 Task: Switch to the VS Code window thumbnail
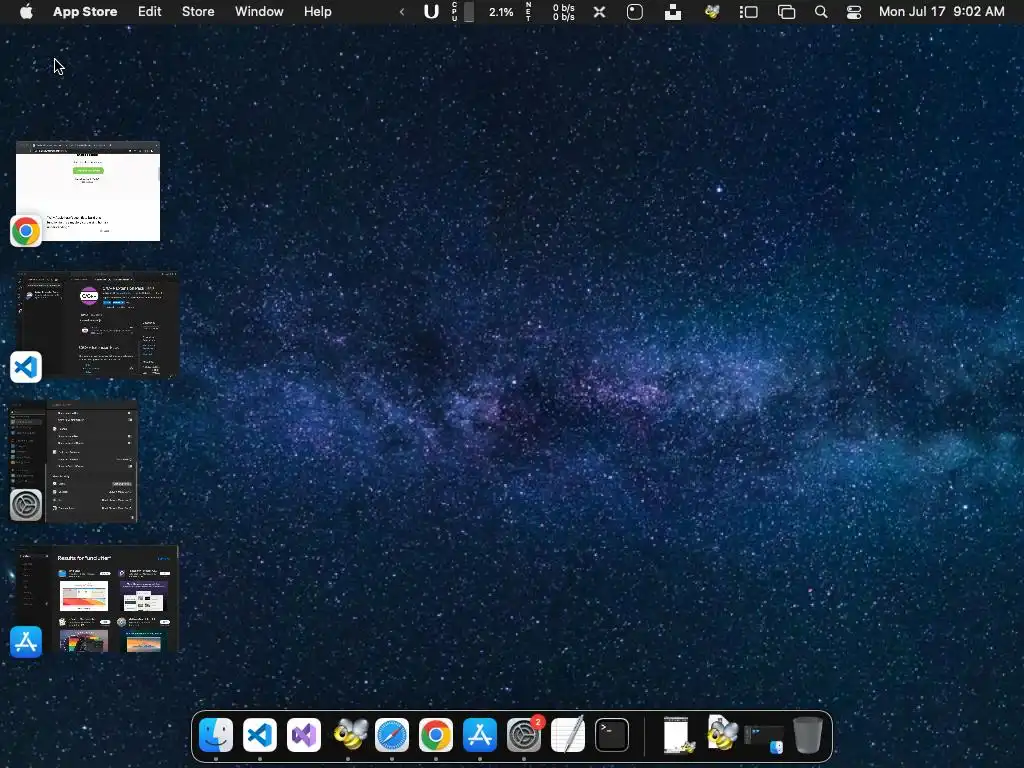tap(98, 325)
